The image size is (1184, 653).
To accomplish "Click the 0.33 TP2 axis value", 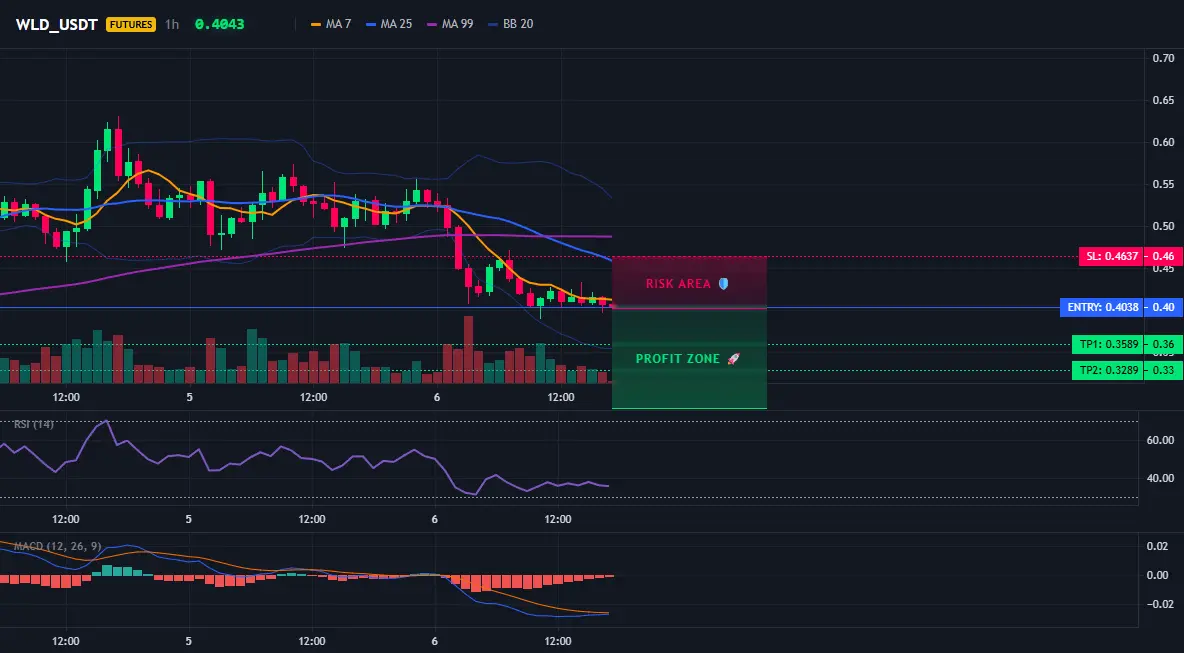I will [1164, 371].
